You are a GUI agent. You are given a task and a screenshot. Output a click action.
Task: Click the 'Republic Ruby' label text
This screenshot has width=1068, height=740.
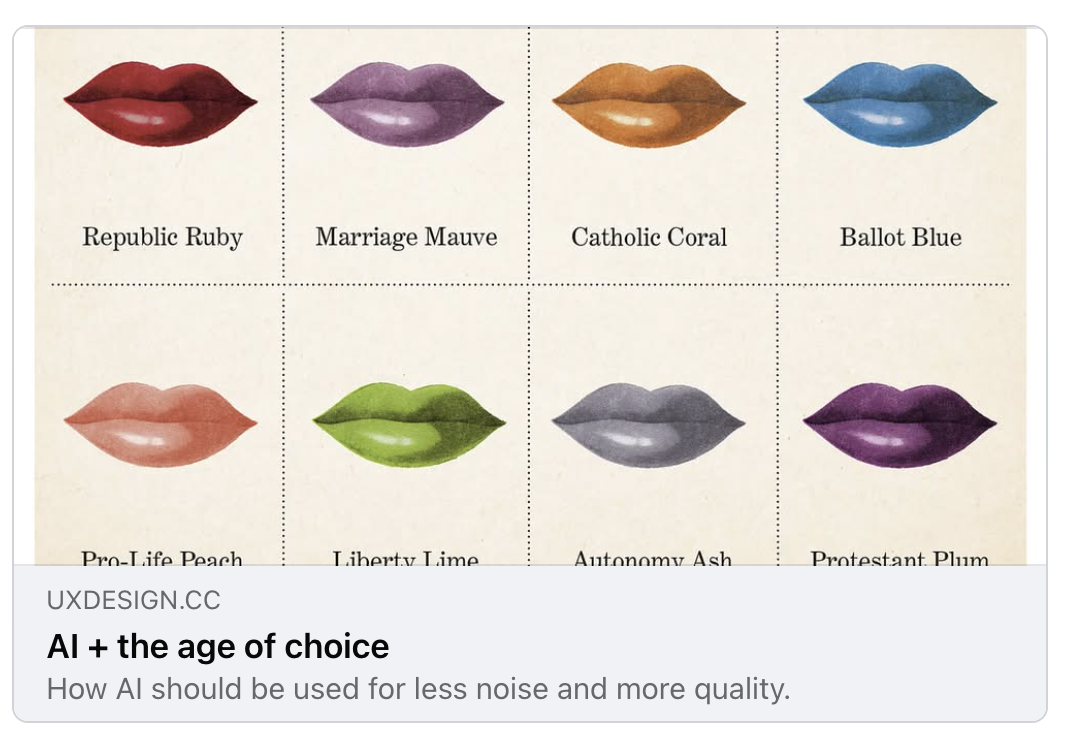(162, 237)
